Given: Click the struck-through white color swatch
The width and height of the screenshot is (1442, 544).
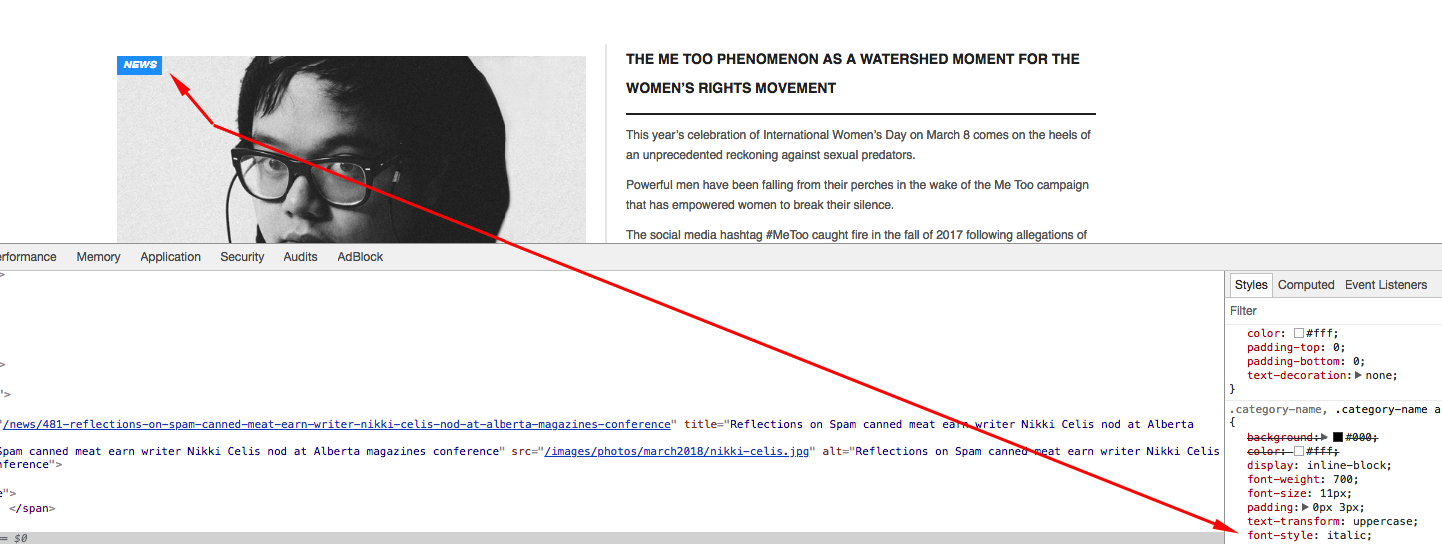Looking at the screenshot, I should point(1299,452).
